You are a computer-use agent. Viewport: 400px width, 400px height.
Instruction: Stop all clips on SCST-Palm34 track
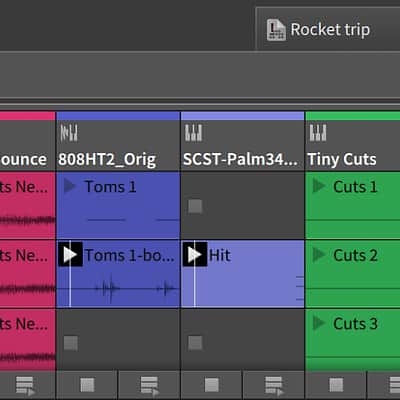point(212,385)
